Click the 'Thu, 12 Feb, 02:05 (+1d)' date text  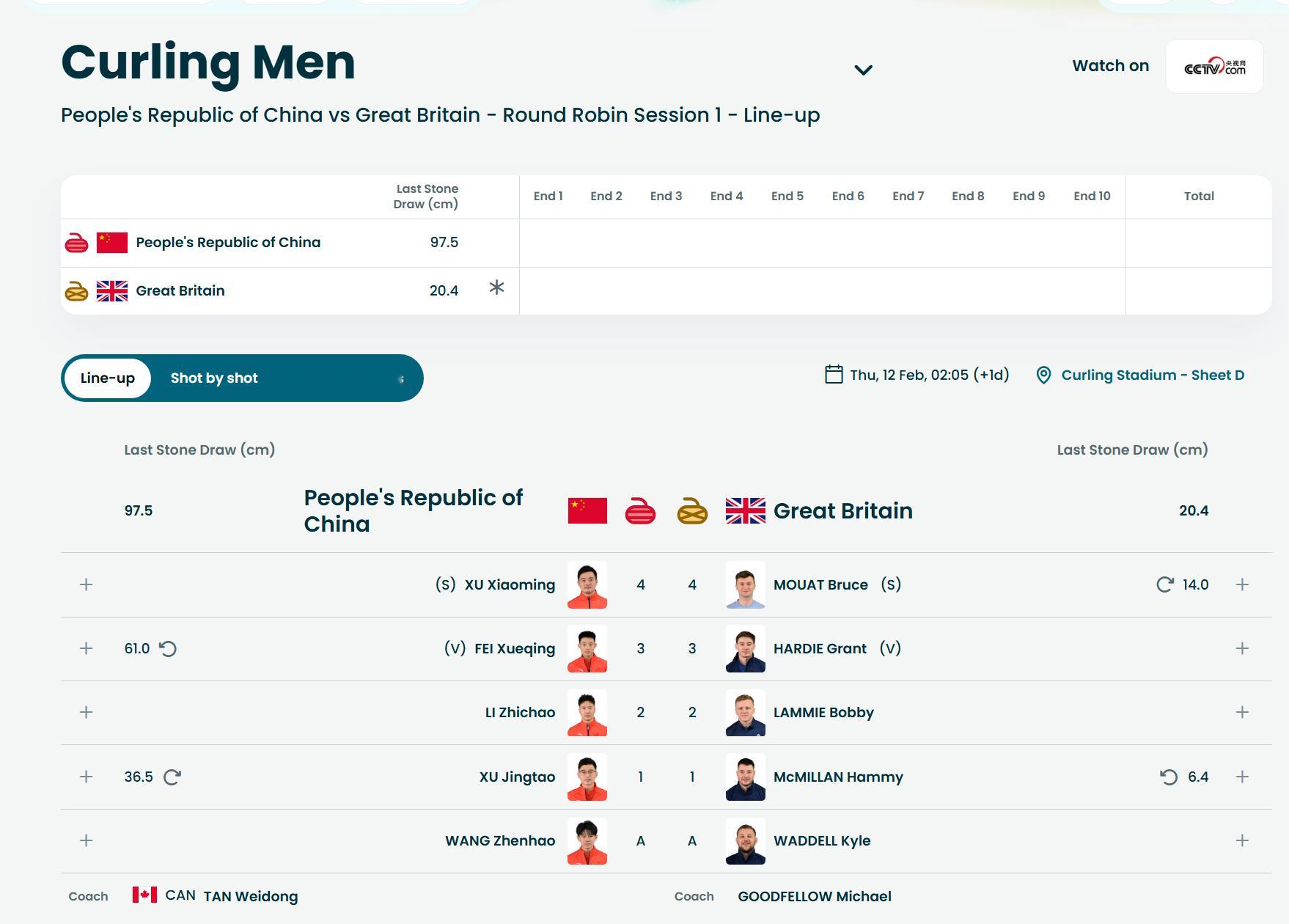point(930,375)
